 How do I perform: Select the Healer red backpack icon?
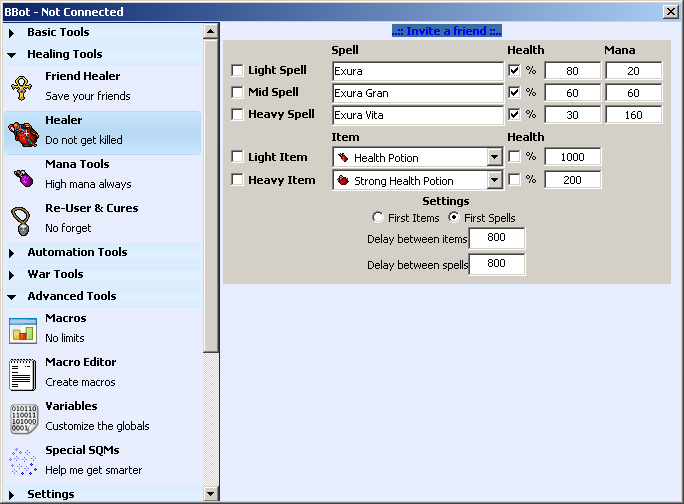[22, 131]
